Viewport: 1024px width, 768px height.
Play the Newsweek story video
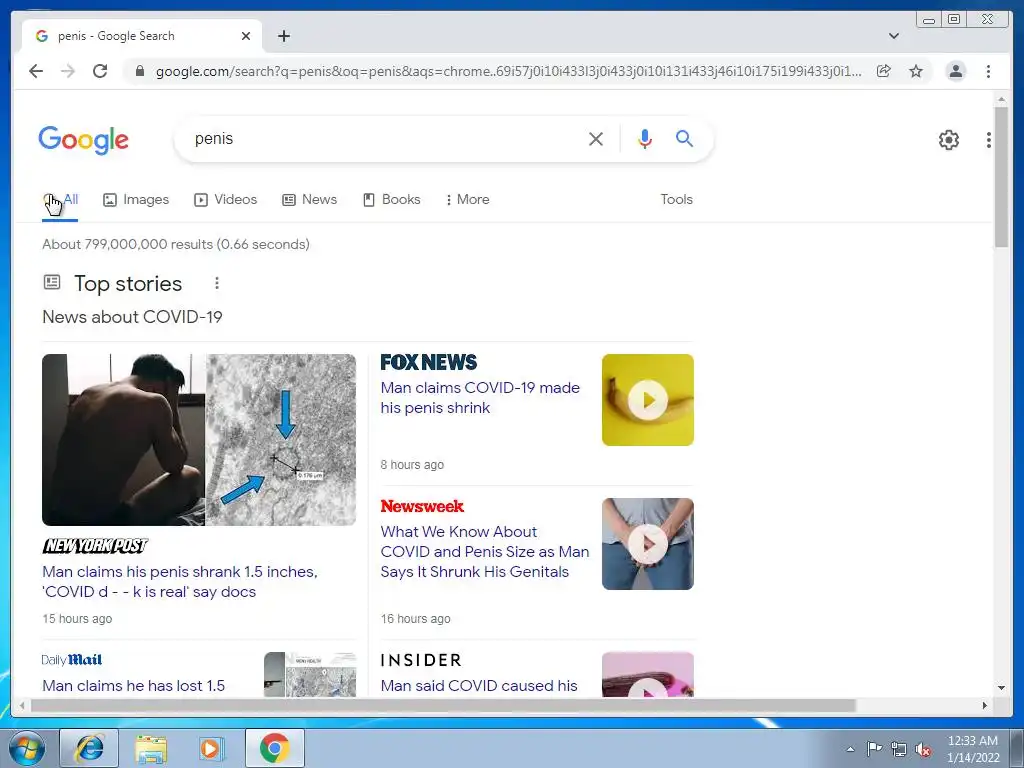[647, 544]
